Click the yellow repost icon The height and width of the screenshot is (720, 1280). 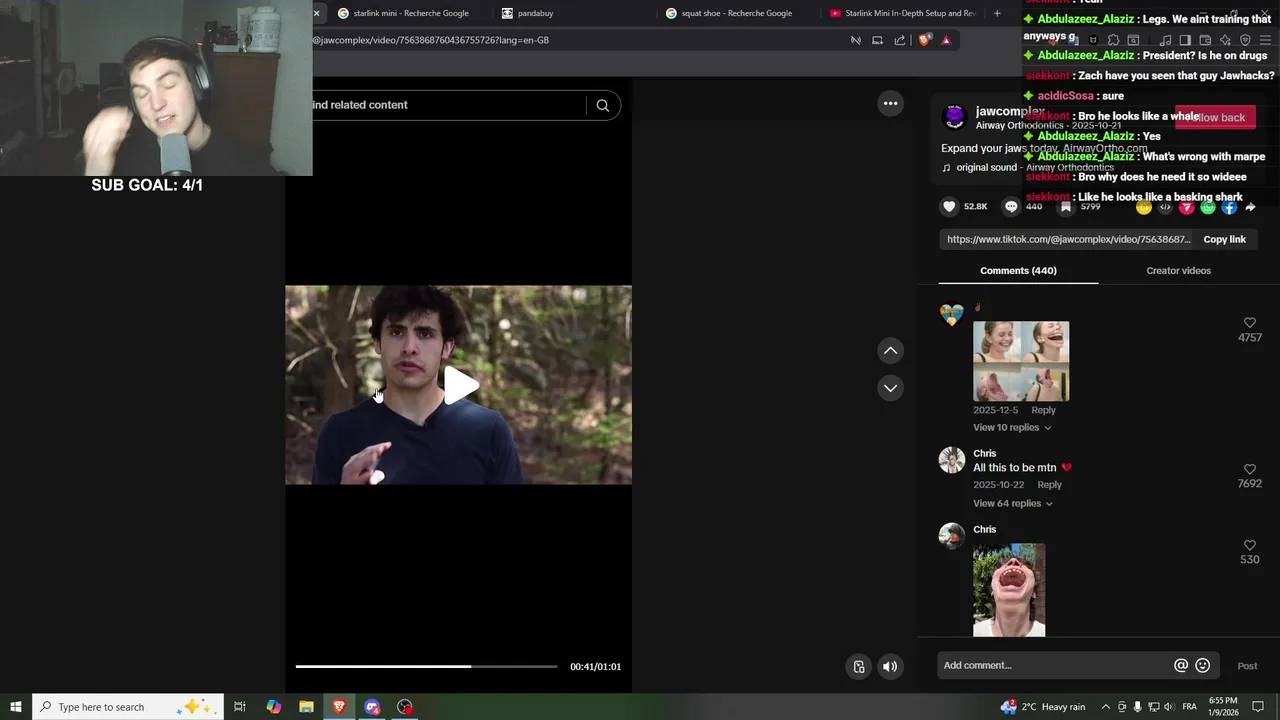click(1144, 207)
